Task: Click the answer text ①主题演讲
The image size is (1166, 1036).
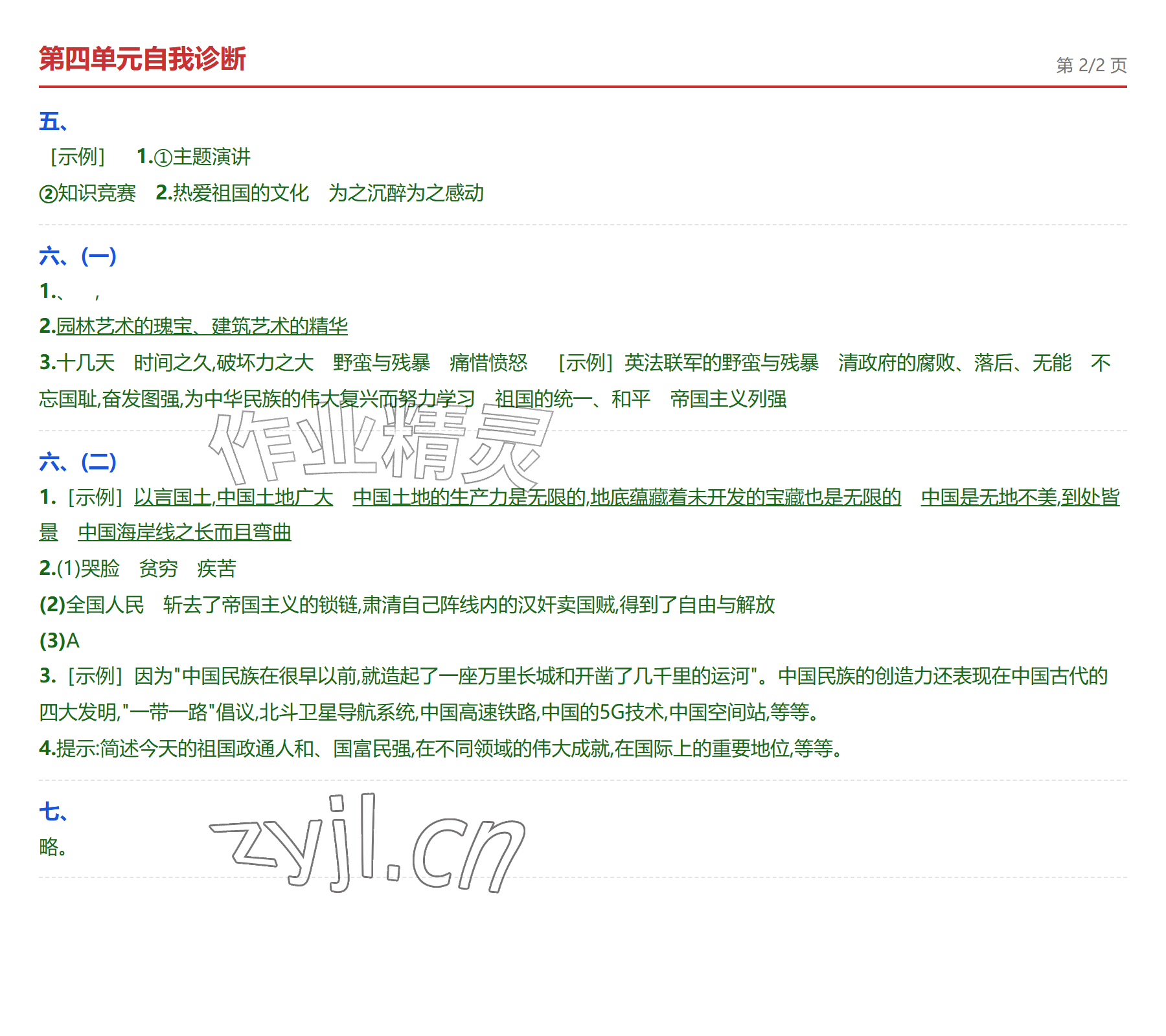Action: (202, 157)
